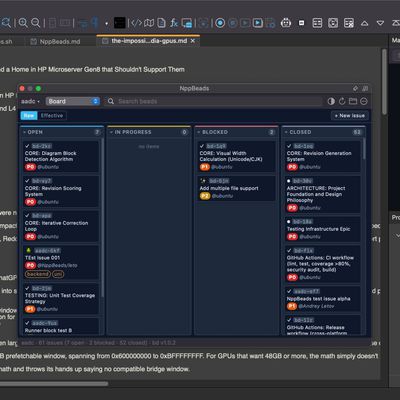
Task: Click the up triangle arrow in toolbar
Action: [365, 23]
